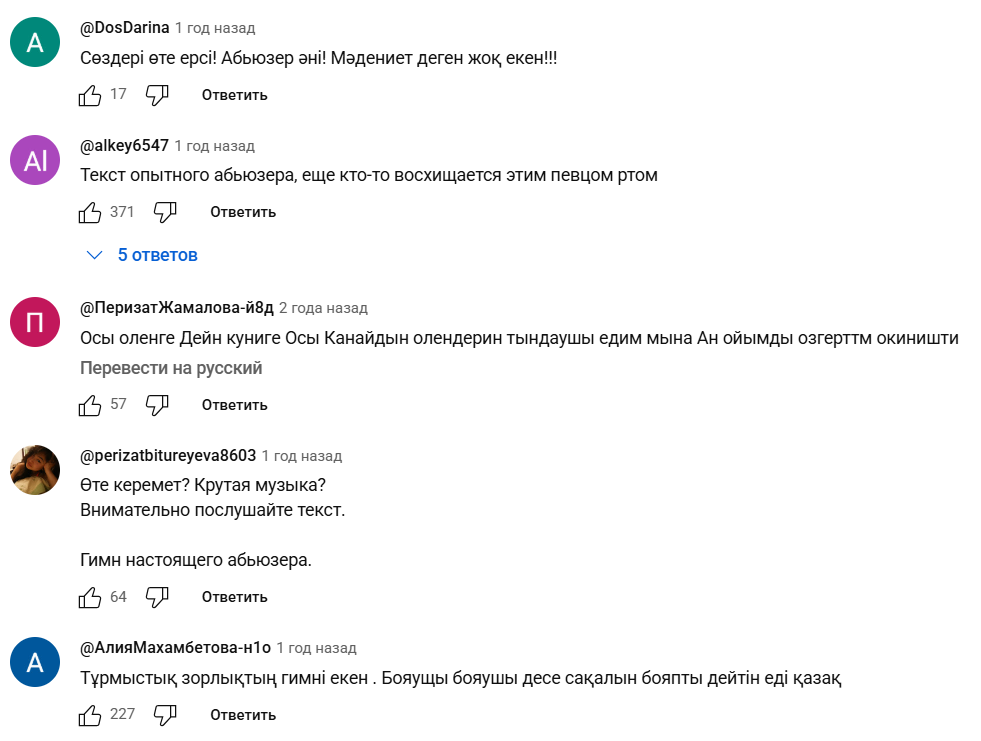Like the comment by @alkey6547
This screenshot has width=981, height=741.
pos(90,212)
